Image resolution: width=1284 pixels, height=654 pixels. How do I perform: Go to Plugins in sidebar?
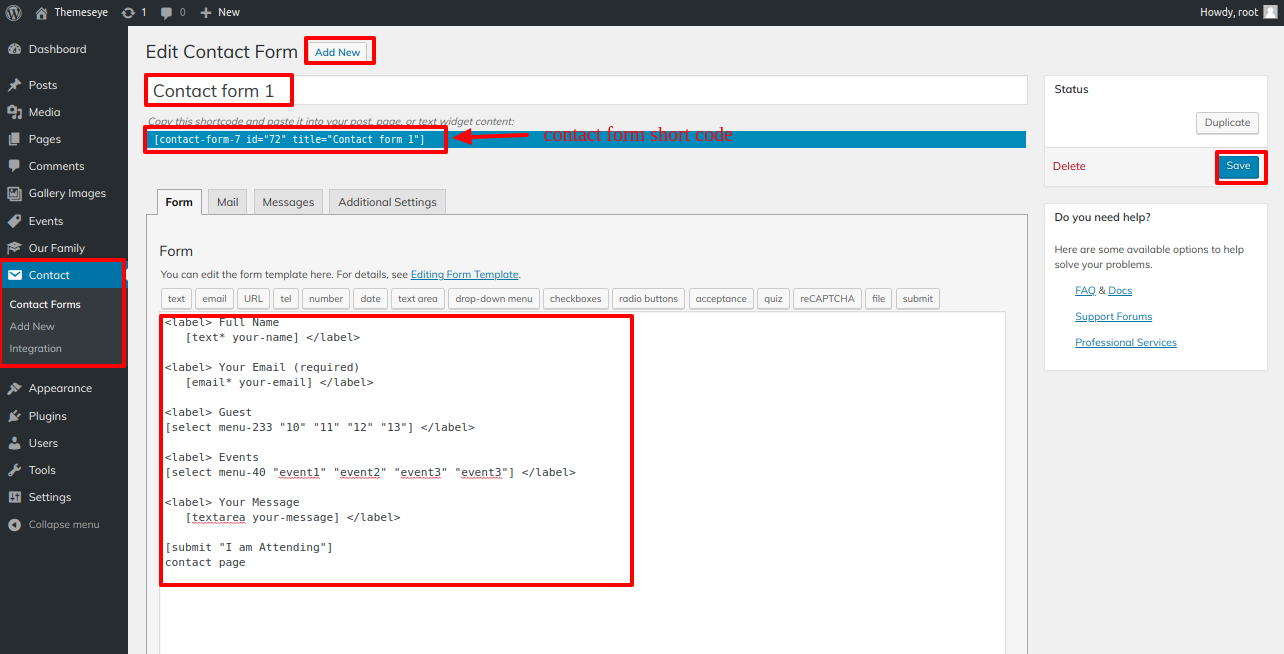tap(47, 416)
